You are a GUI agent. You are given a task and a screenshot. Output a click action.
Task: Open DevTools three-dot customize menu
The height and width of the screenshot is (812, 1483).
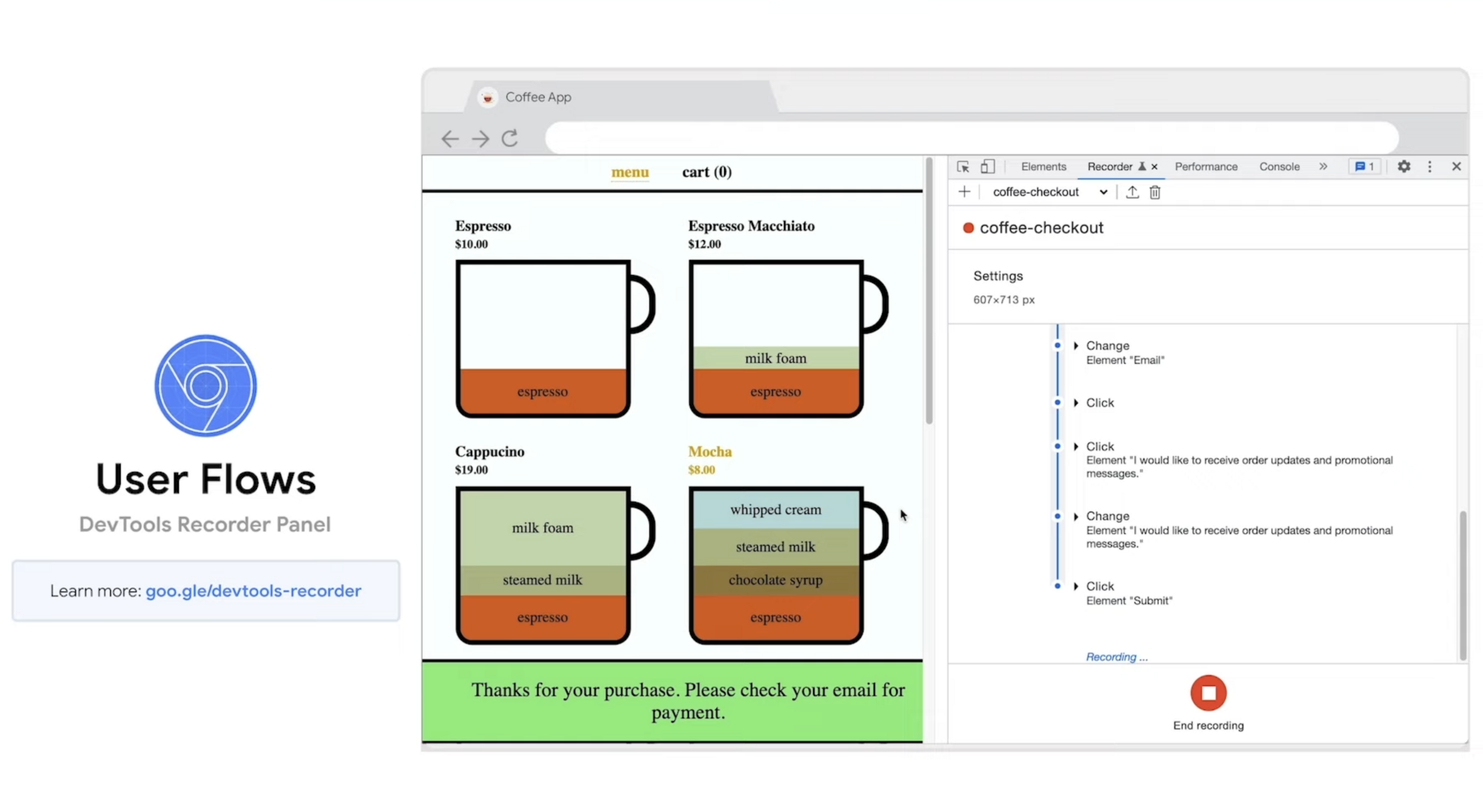coord(1429,167)
